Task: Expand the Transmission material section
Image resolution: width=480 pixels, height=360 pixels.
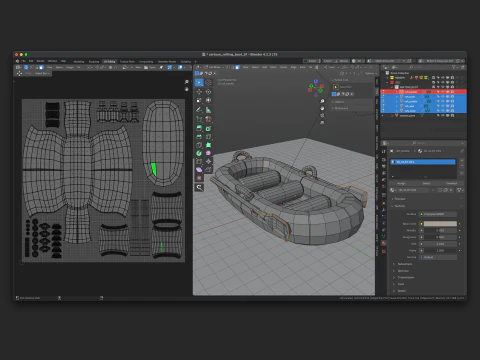Action: click(x=405, y=277)
